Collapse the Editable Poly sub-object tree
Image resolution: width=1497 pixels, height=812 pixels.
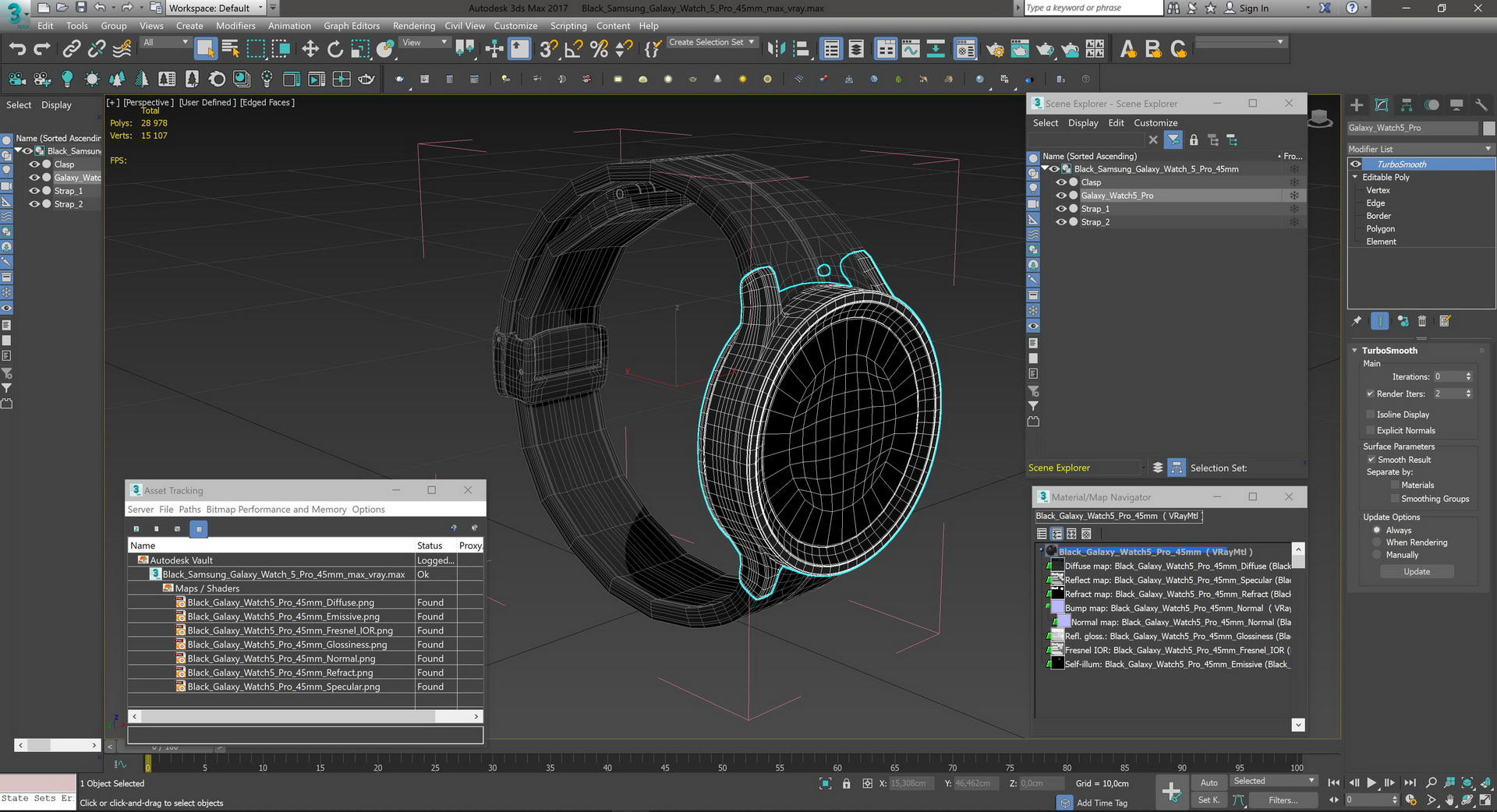pyautogui.click(x=1355, y=177)
